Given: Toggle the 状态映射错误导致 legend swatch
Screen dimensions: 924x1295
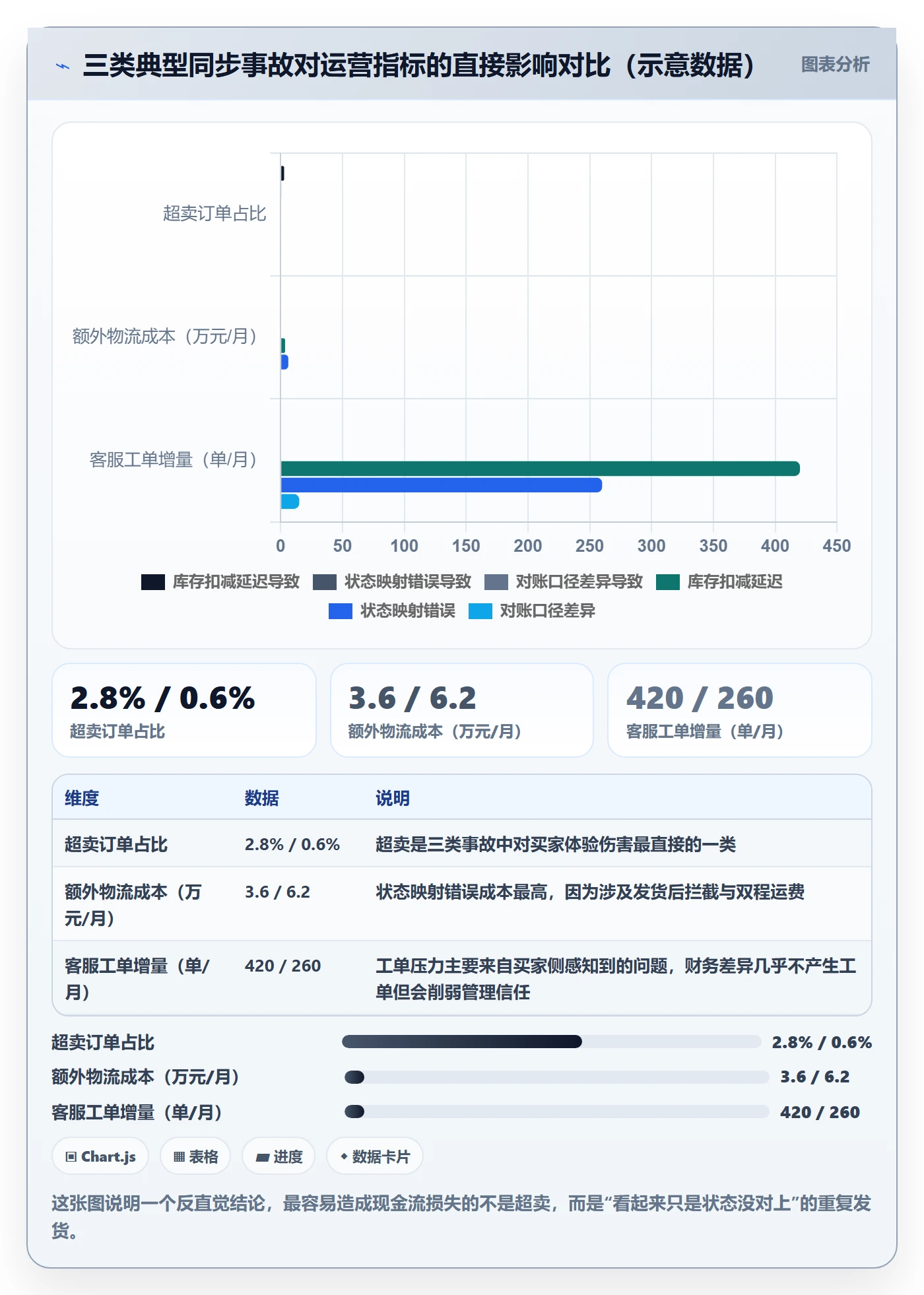Looking at the screenshot, I should click(x=325, y=582).
